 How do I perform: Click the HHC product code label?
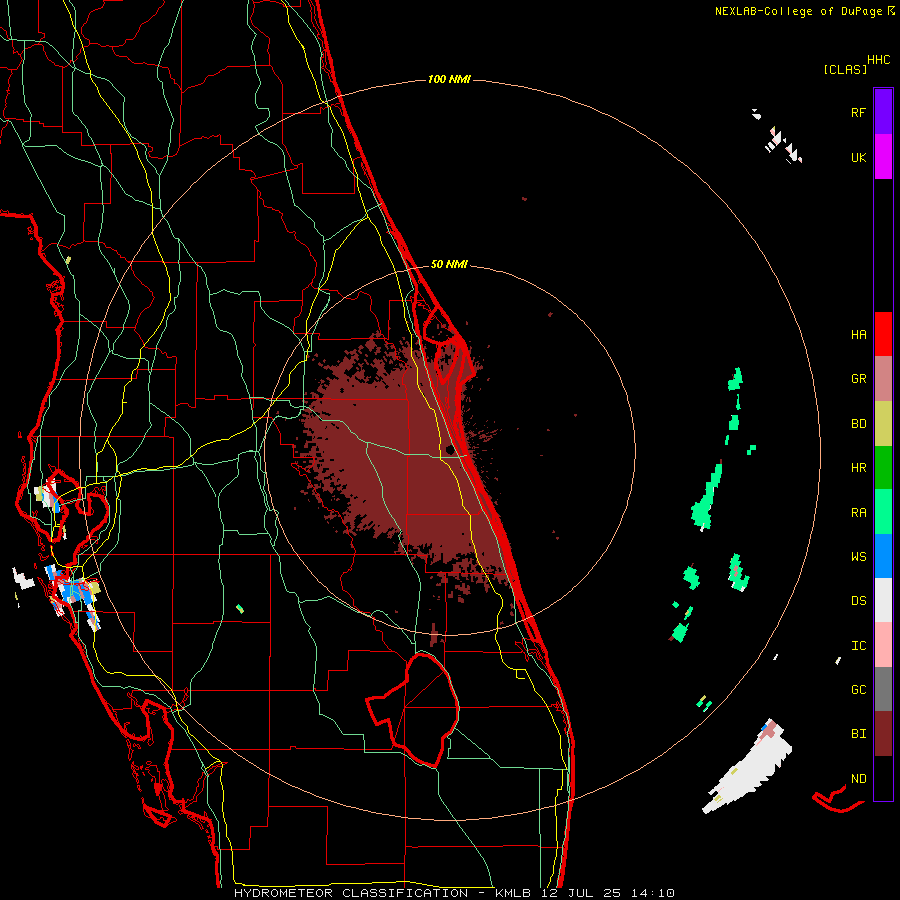pyautogui.click(x=879, y=60)
